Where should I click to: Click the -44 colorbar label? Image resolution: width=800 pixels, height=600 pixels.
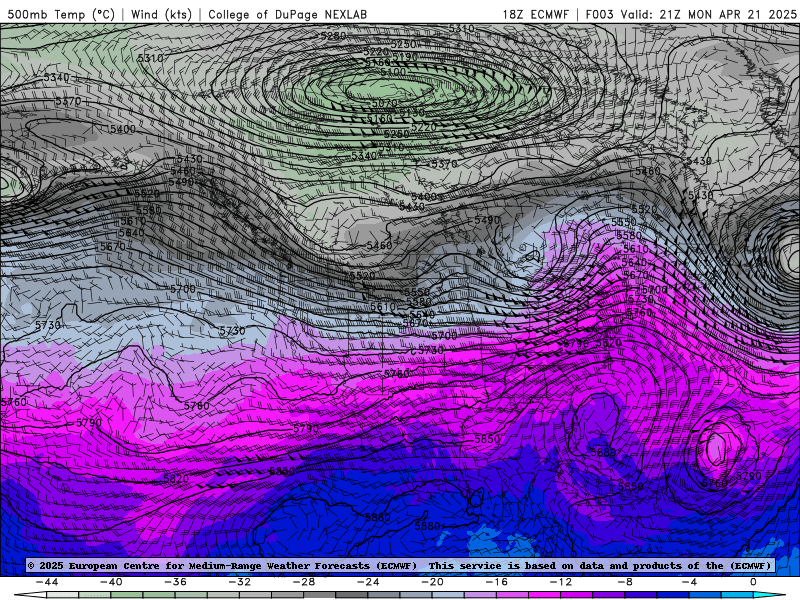47,582
